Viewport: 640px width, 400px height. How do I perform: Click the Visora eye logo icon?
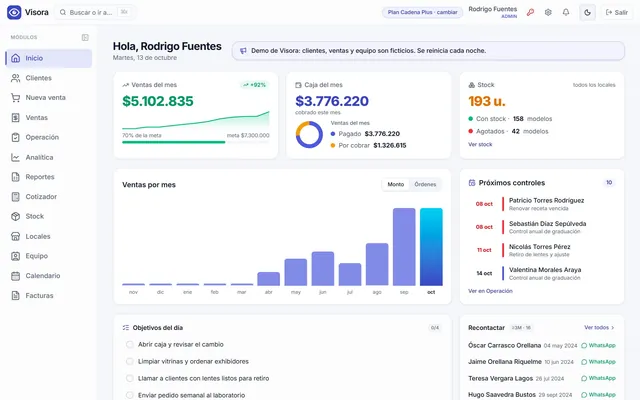(x=14, y=12)
